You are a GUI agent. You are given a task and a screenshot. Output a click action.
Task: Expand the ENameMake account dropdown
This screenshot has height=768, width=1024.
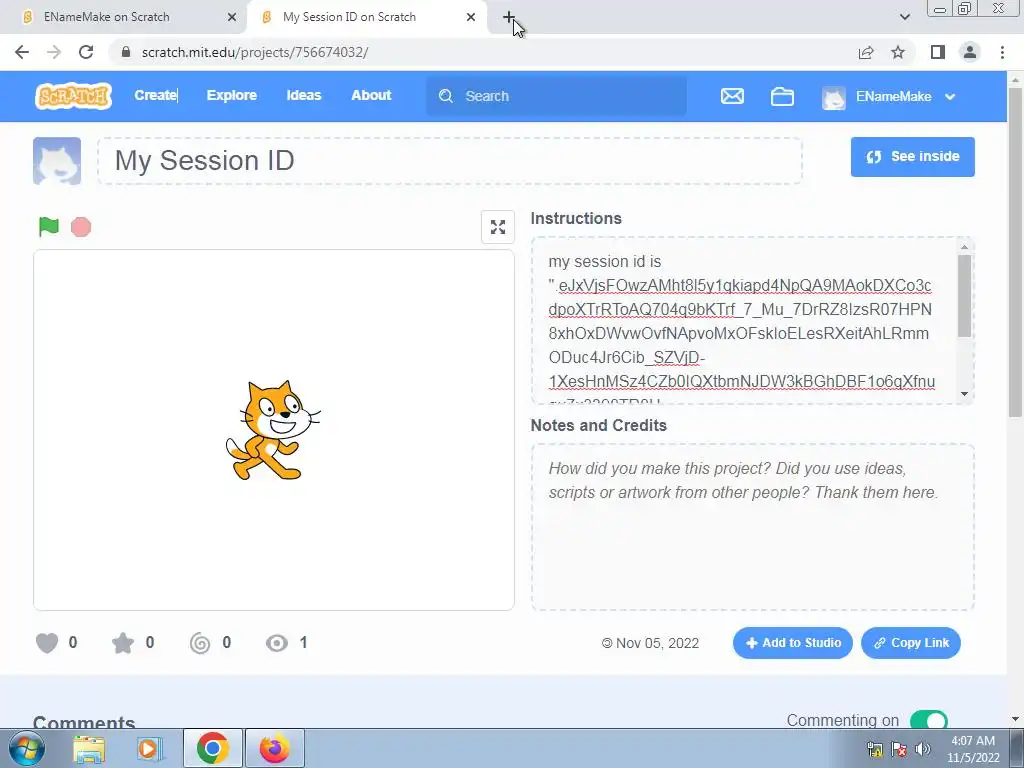(x=950, y=97)
